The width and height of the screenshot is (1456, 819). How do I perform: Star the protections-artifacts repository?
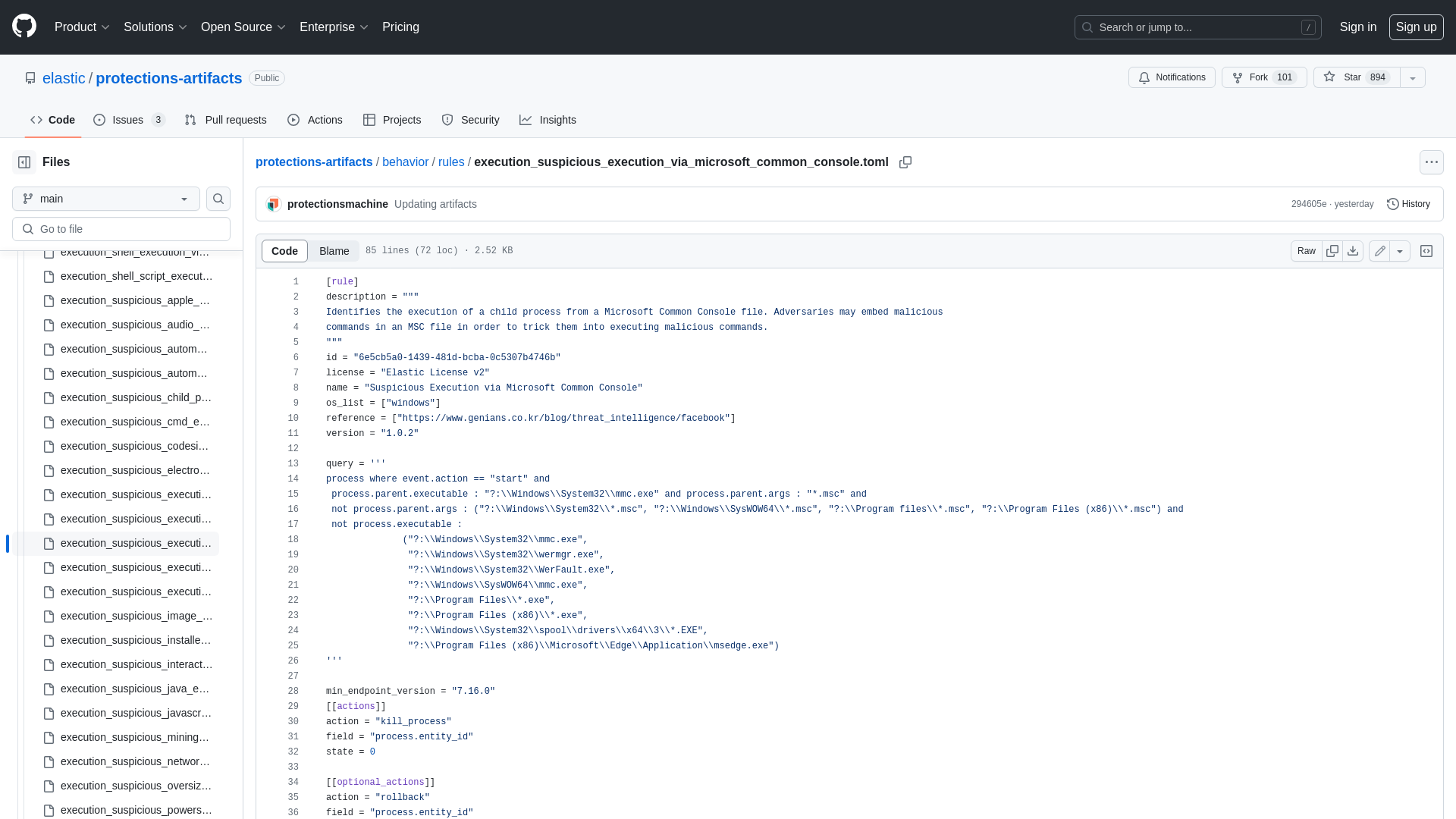tap(1357, 77)
